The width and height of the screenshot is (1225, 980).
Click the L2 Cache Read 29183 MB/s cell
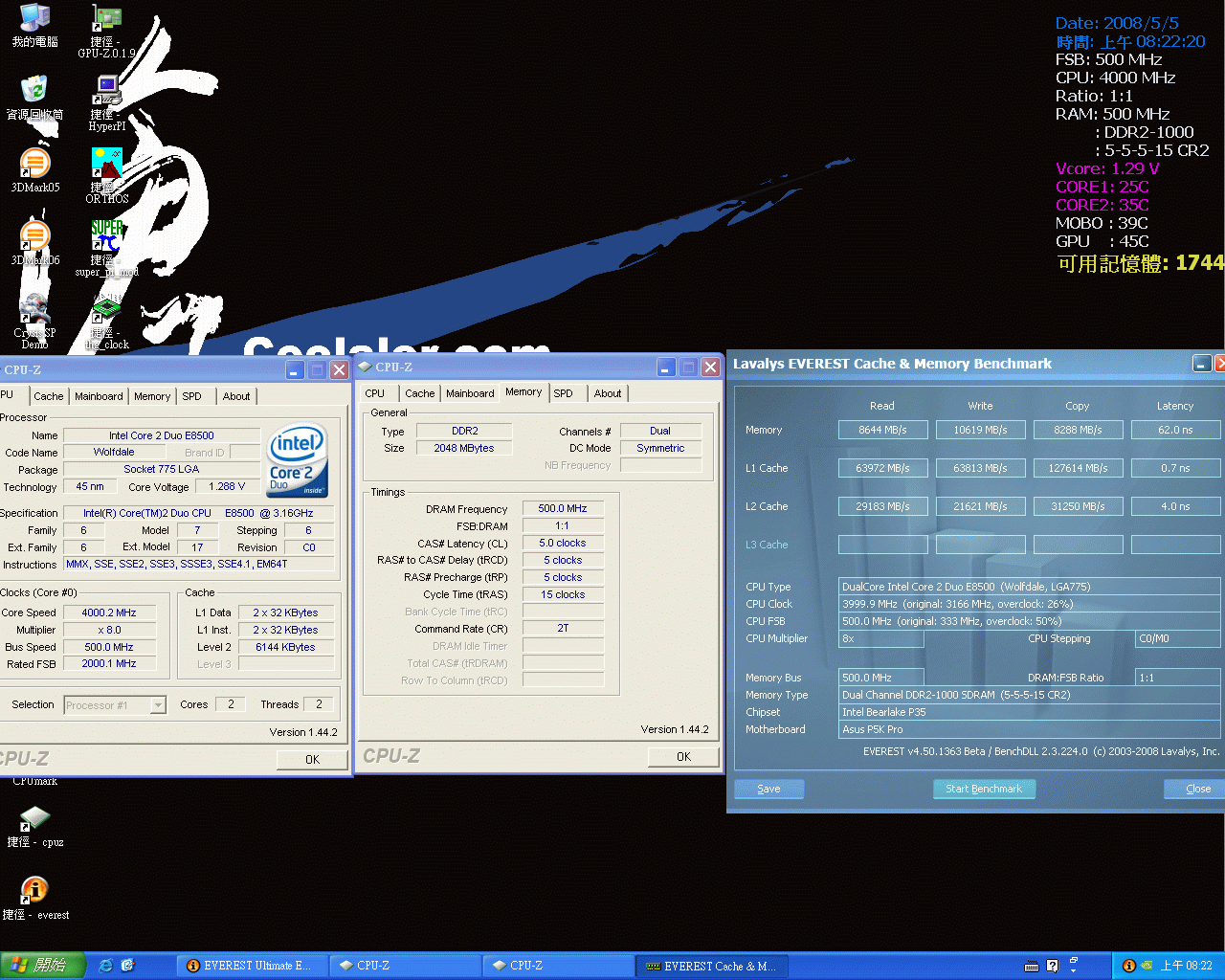[x=882, y=506]
